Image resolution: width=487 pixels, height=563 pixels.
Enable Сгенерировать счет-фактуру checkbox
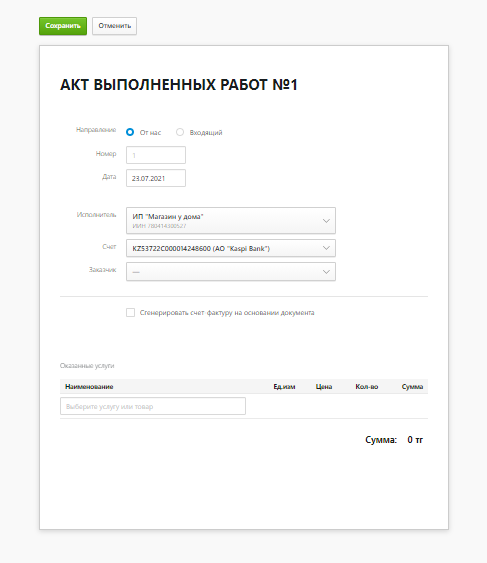point(130,312)
